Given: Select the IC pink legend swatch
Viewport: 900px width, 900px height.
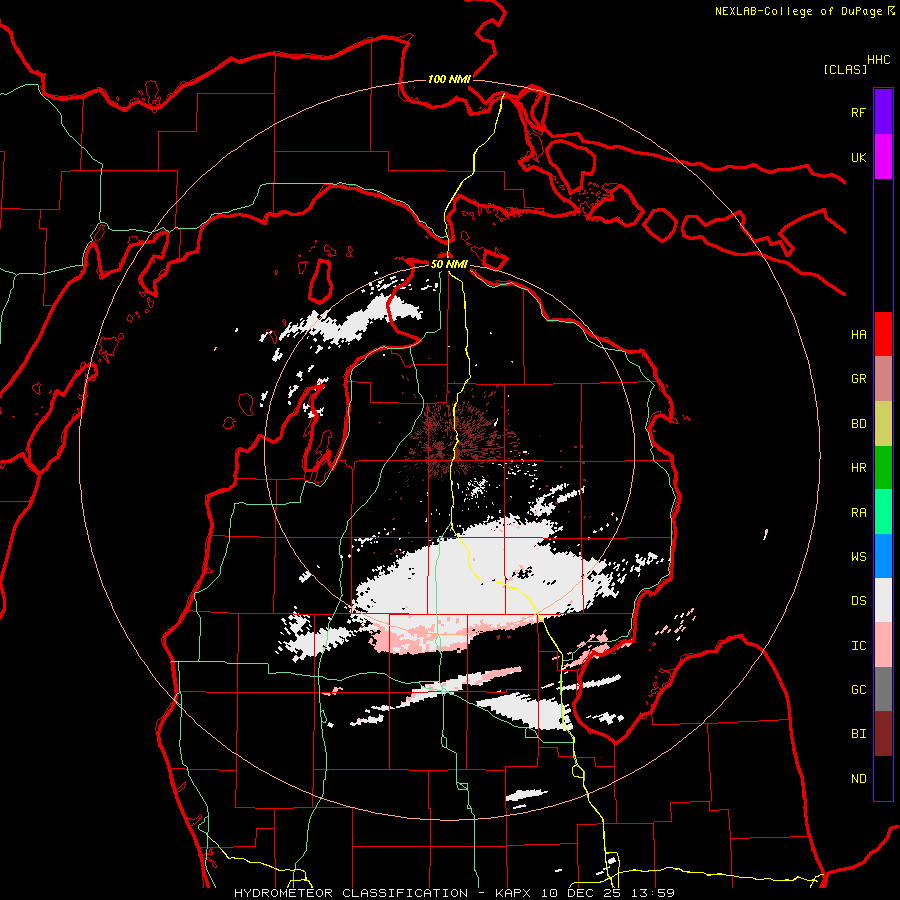Looking at the screenshot, I should pyautogui.click(x=883, y=645).
